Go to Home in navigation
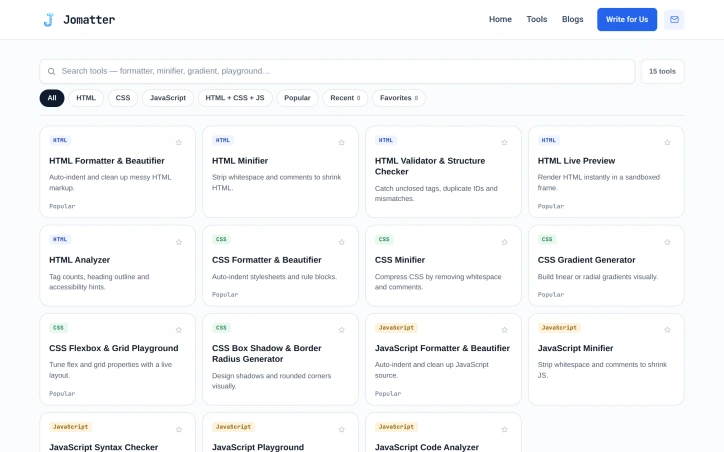724x452 pixels. pyautogui.click(x=501, y=19)
